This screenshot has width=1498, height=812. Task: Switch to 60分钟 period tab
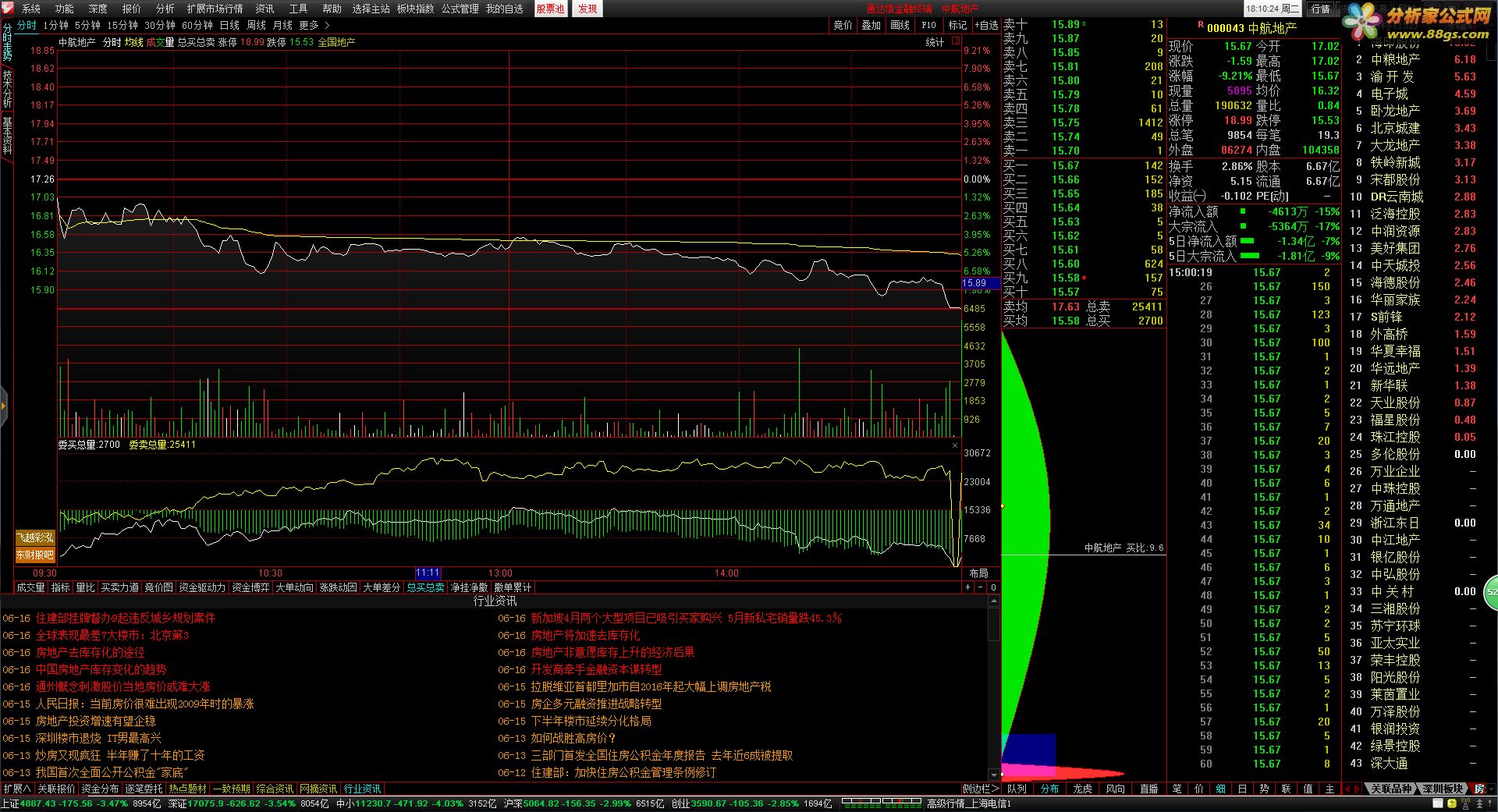tap(197, 25)
